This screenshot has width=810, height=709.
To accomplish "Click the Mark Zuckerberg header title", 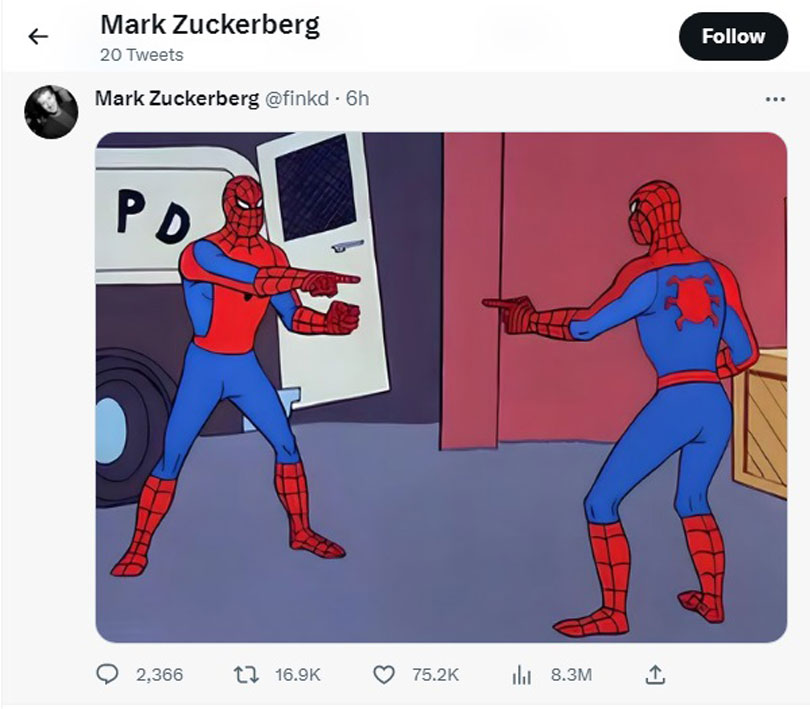I will [210, 24].
